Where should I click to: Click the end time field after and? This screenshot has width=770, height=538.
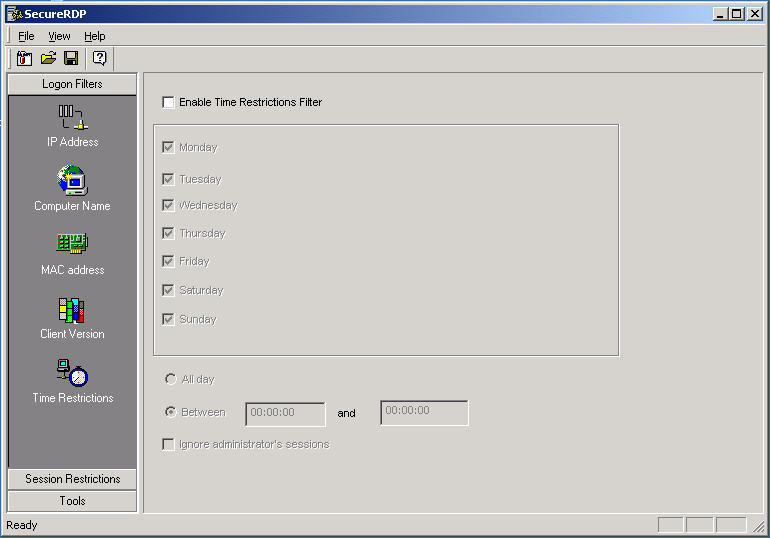[424, 412]
